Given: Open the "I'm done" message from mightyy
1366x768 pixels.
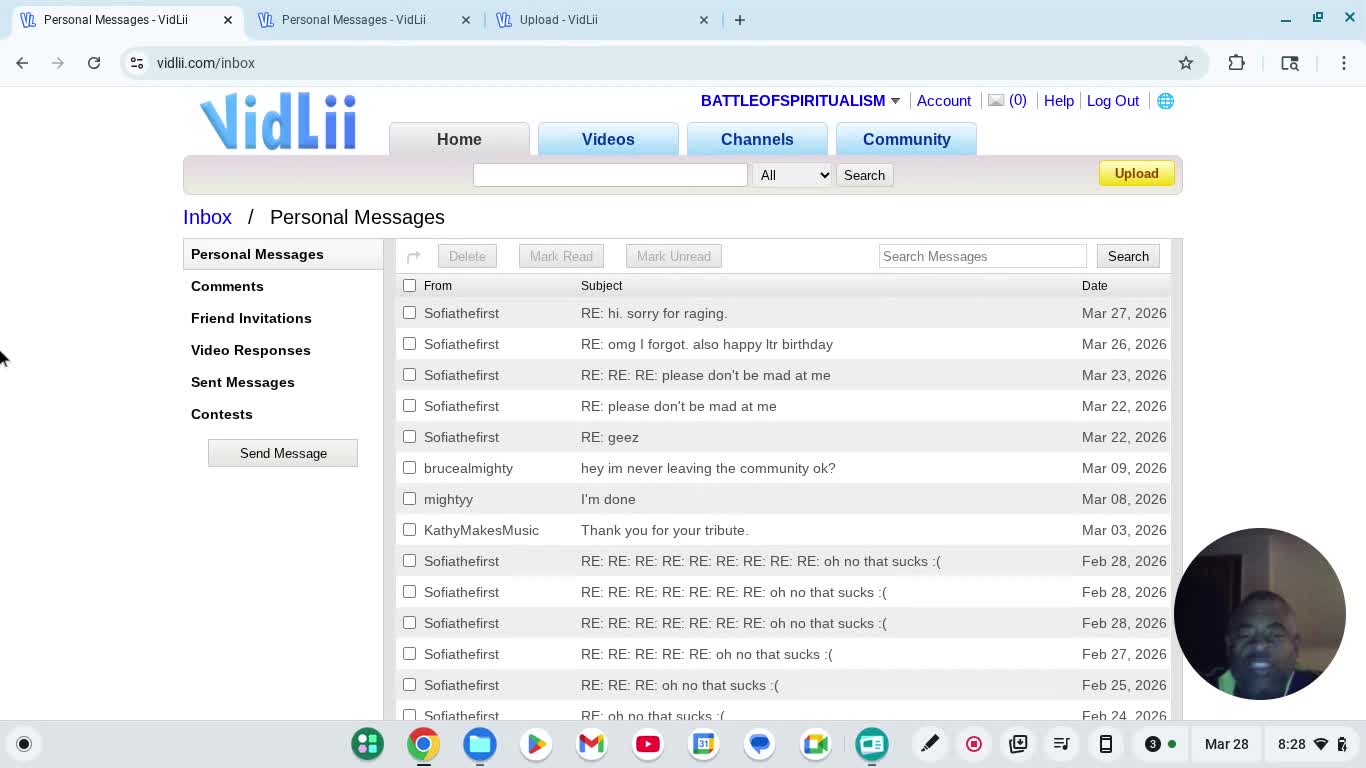Looking at the screenshot, I should pyautogui.click(x=608, y=499).
